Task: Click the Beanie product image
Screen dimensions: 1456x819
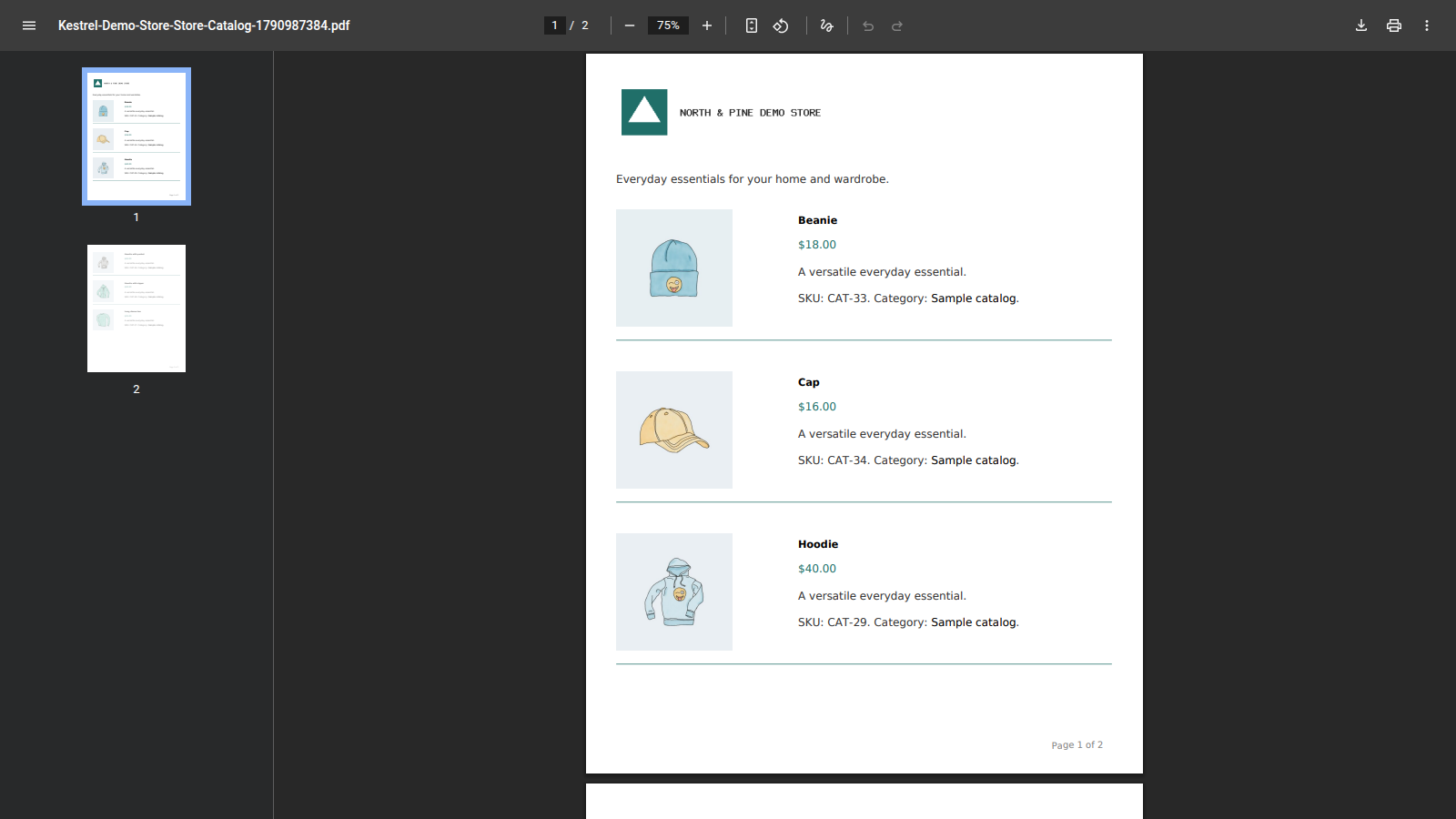Action: point(674,268)
